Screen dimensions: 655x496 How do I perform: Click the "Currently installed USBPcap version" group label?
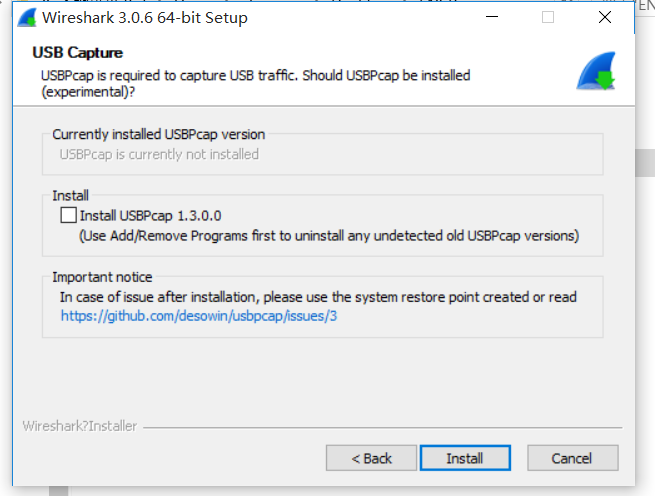pyautogui.click(x=158, y=134)
